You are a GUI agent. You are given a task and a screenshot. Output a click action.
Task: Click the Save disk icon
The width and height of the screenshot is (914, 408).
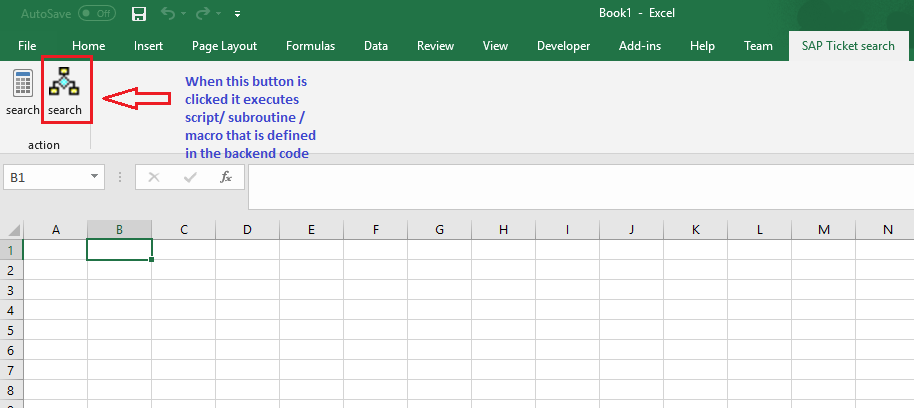tap(139, 14)
